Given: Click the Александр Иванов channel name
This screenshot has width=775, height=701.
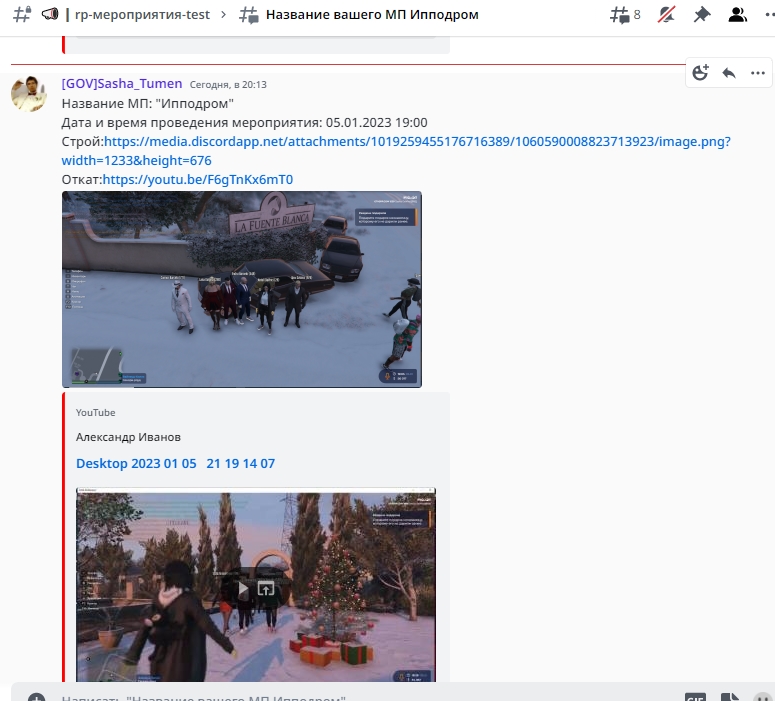Looking at the screenshot, I should pyautogui.click(x=129, y=437).
